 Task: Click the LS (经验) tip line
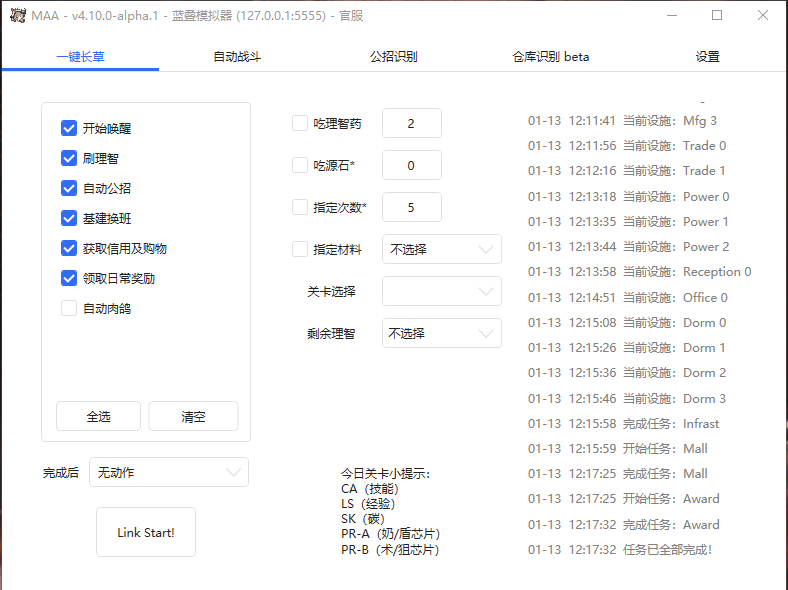tap(368, 504)
